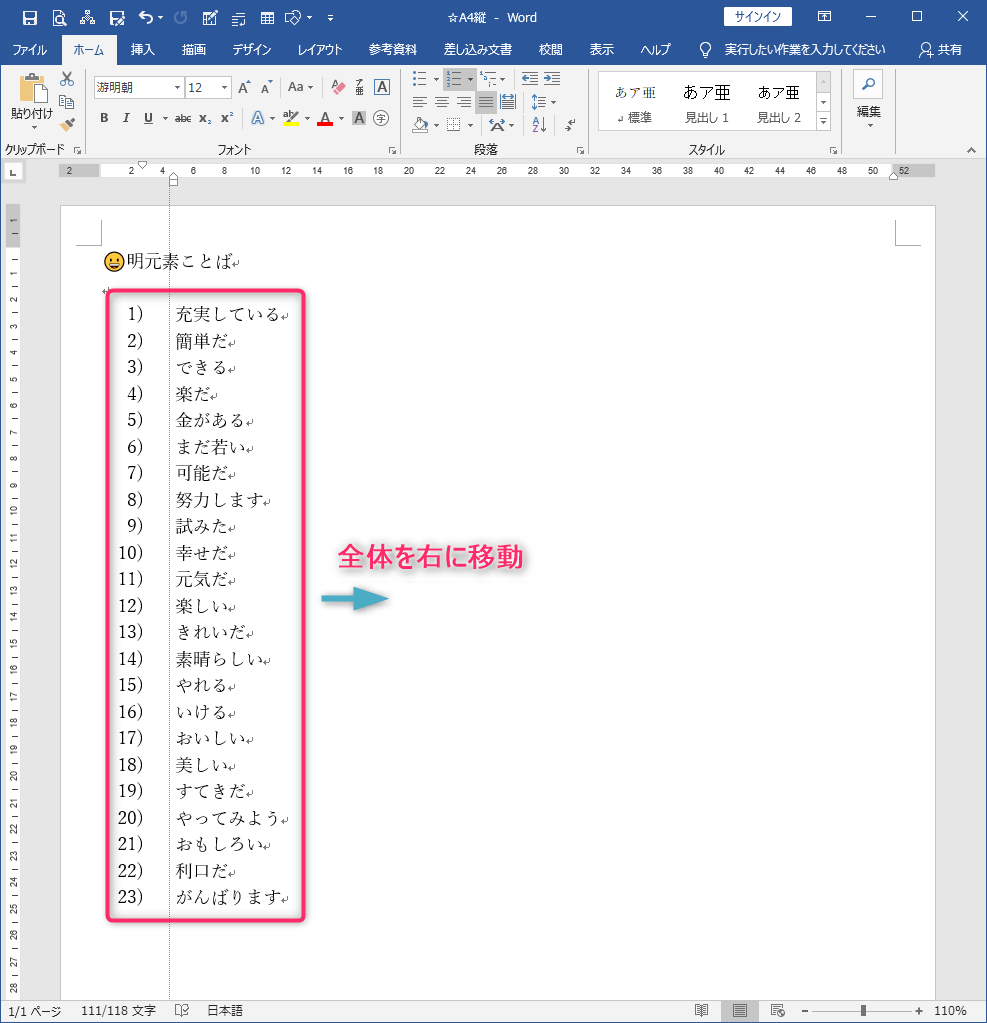Switch to the レイアウト tab
The width and height of the screenshot is (987, 1023).
tap(319, 50)
